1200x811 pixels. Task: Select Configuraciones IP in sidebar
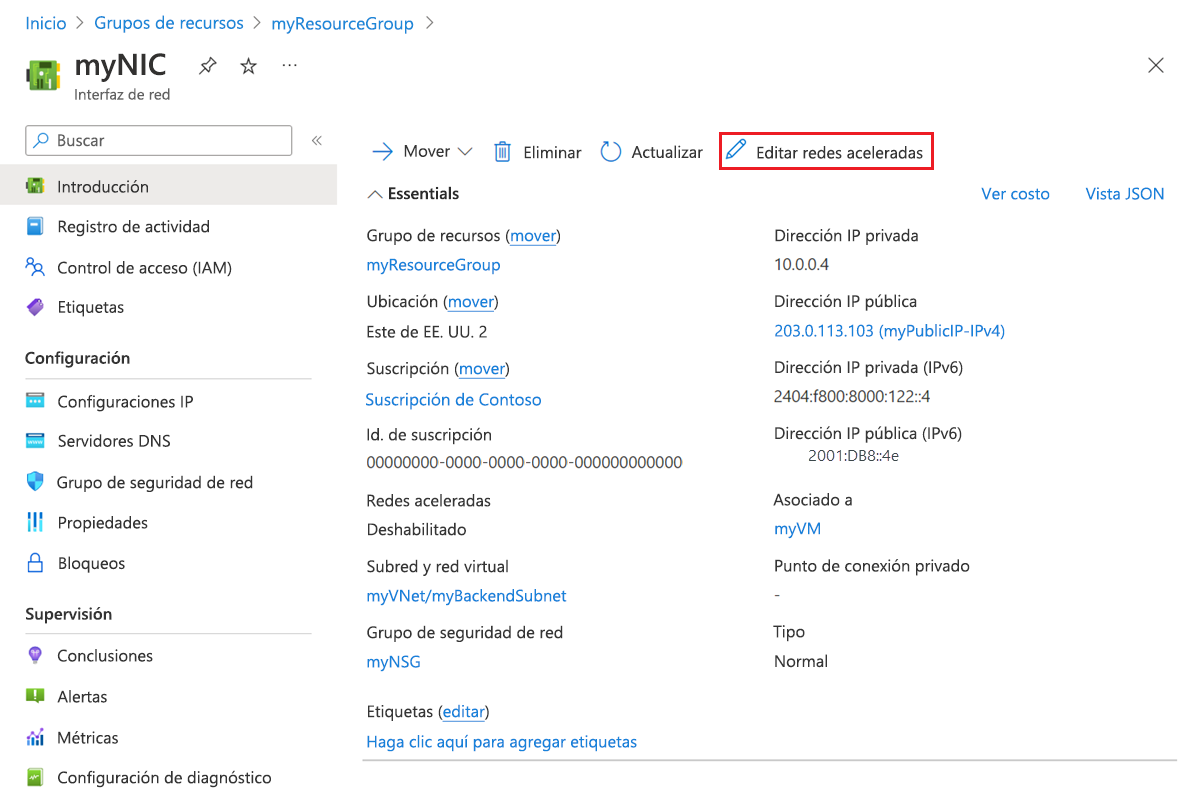(x=125, y=402)
